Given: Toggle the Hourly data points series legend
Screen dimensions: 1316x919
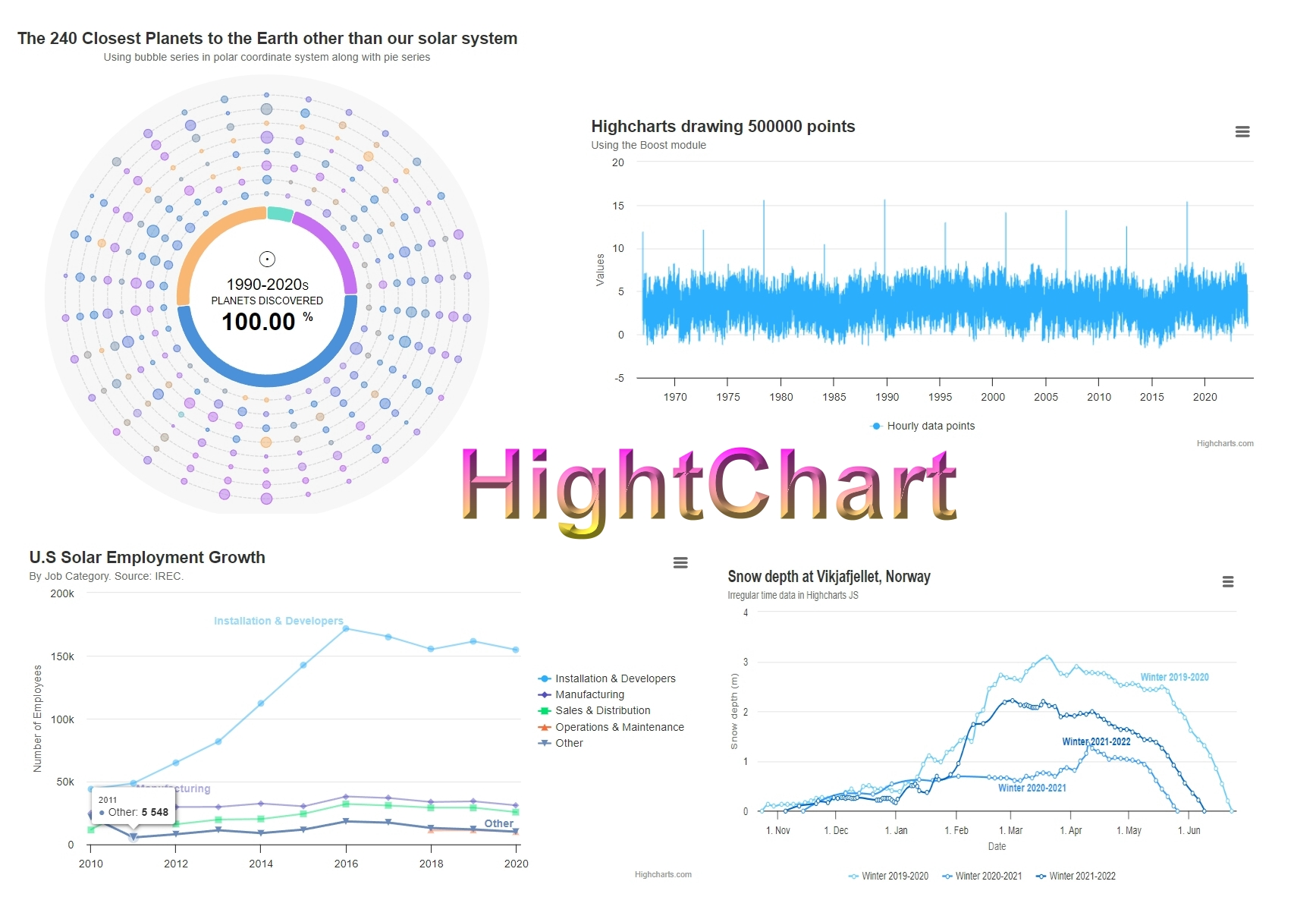Looking at the screenshot, I should (x=922, y=426).
